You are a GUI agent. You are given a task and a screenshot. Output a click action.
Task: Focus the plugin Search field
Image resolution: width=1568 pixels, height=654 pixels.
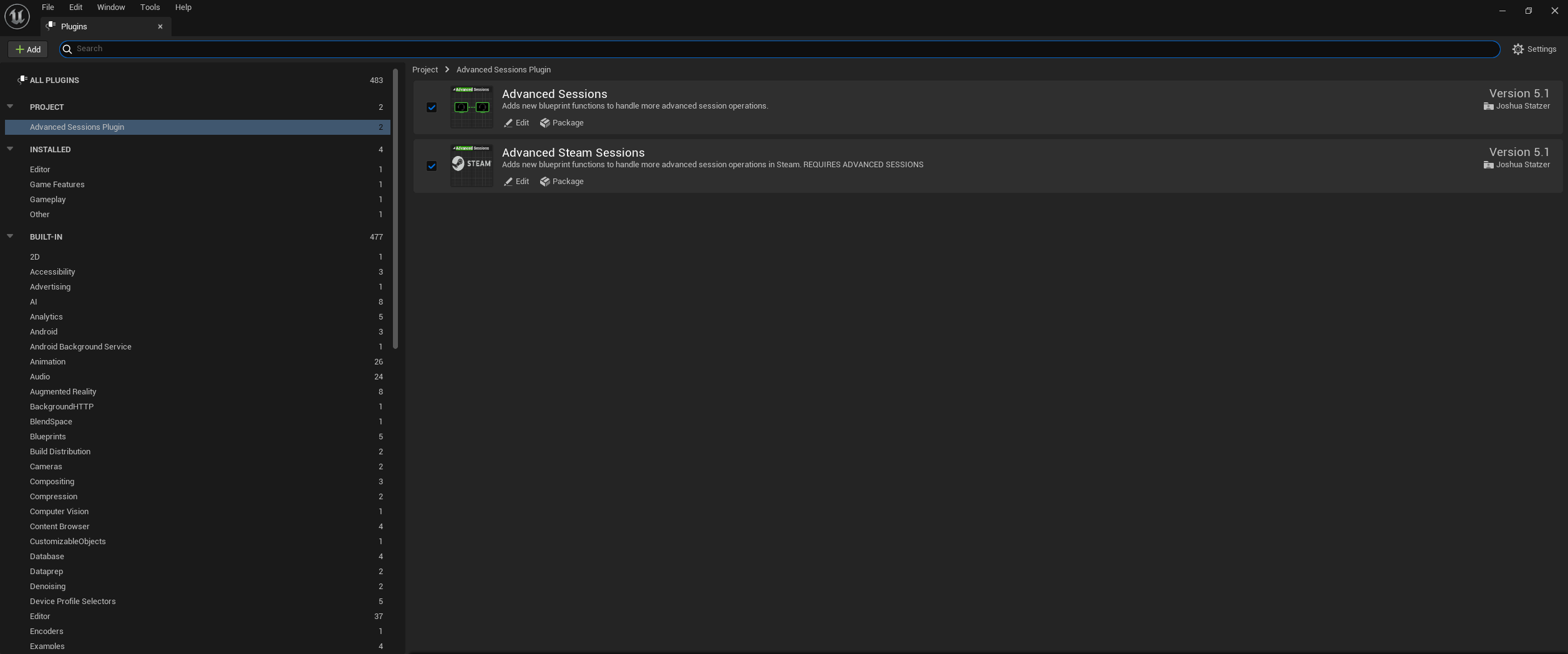tap(780, 49)
